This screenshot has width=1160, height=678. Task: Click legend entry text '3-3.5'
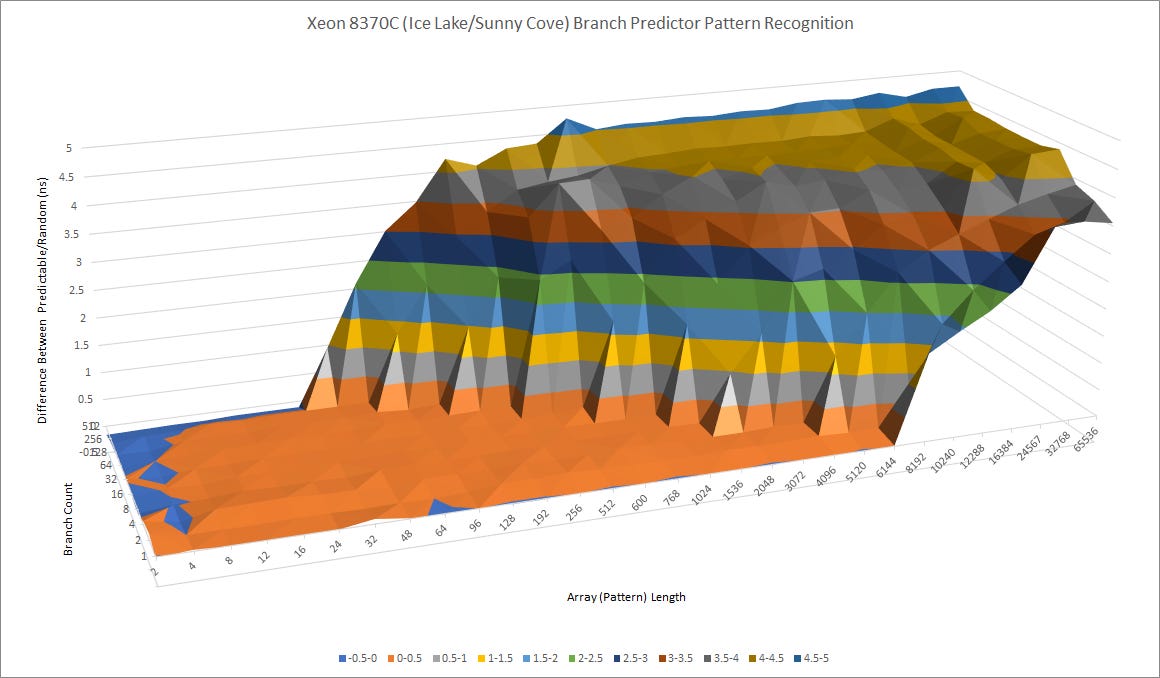681,658
